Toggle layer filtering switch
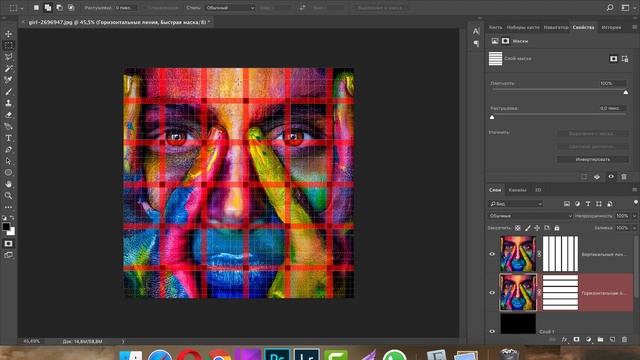Image resolution: width=640 pixels, height=360 pixels. coord(636,202)
